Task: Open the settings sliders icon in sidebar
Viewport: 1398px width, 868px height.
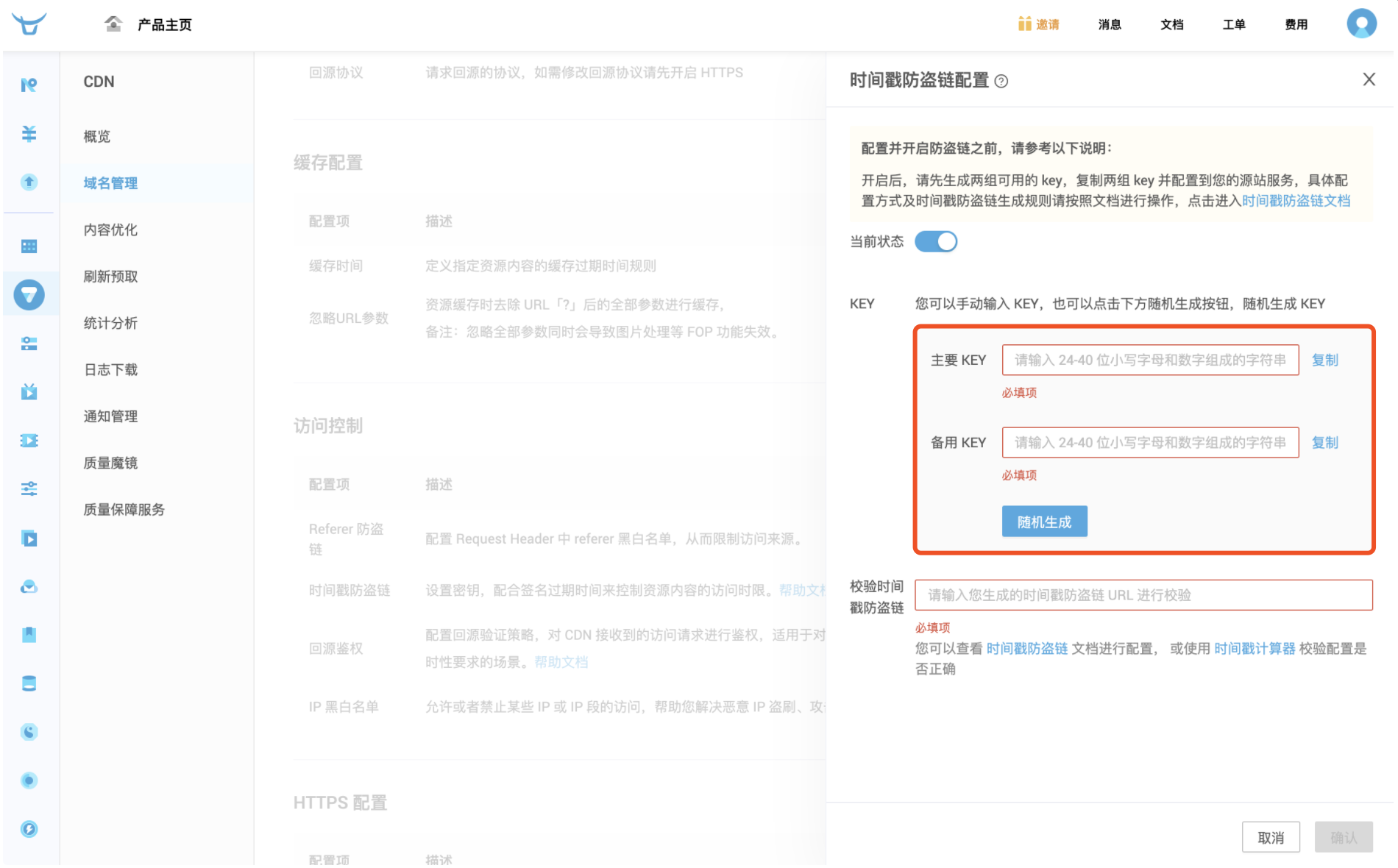Action: click(29, 488)
